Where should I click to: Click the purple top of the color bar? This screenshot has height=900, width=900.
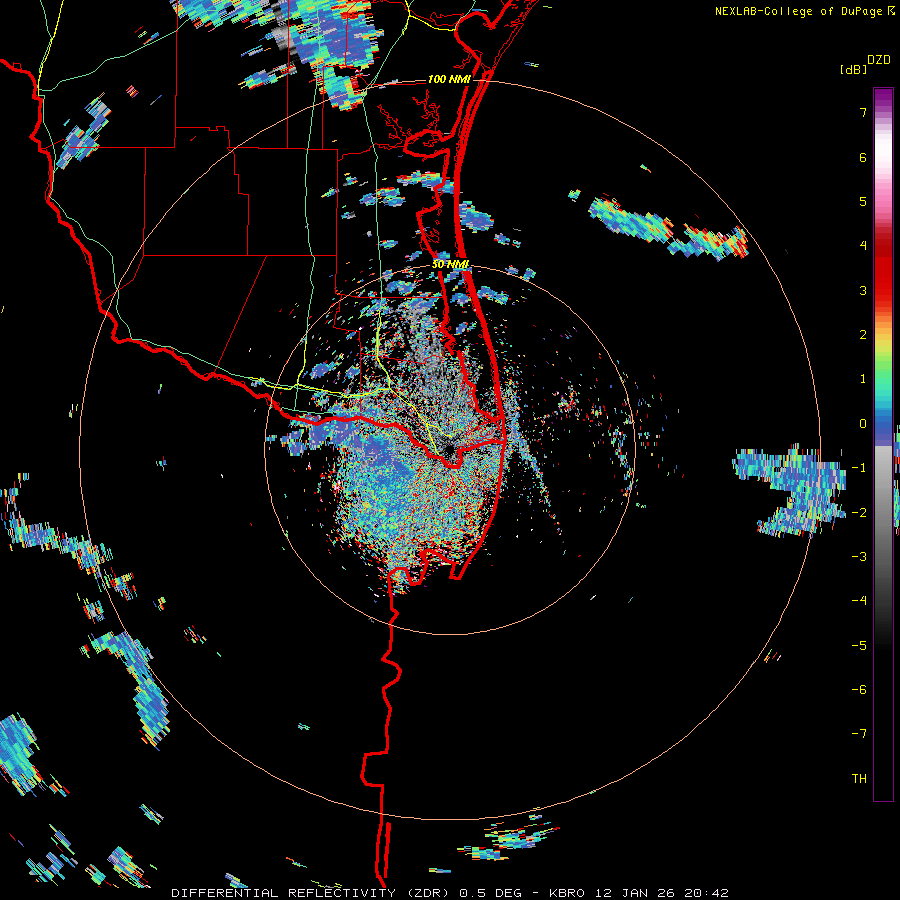(883, 98)
